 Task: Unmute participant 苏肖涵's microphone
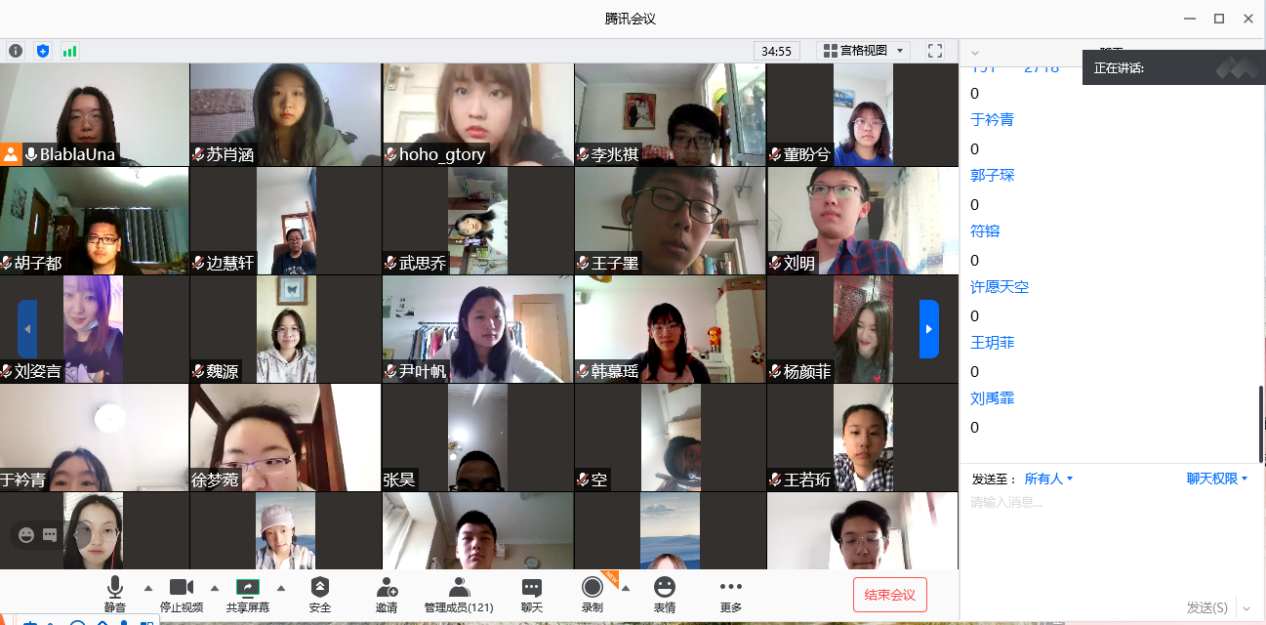pyautogui.click(x=196, y=155)
